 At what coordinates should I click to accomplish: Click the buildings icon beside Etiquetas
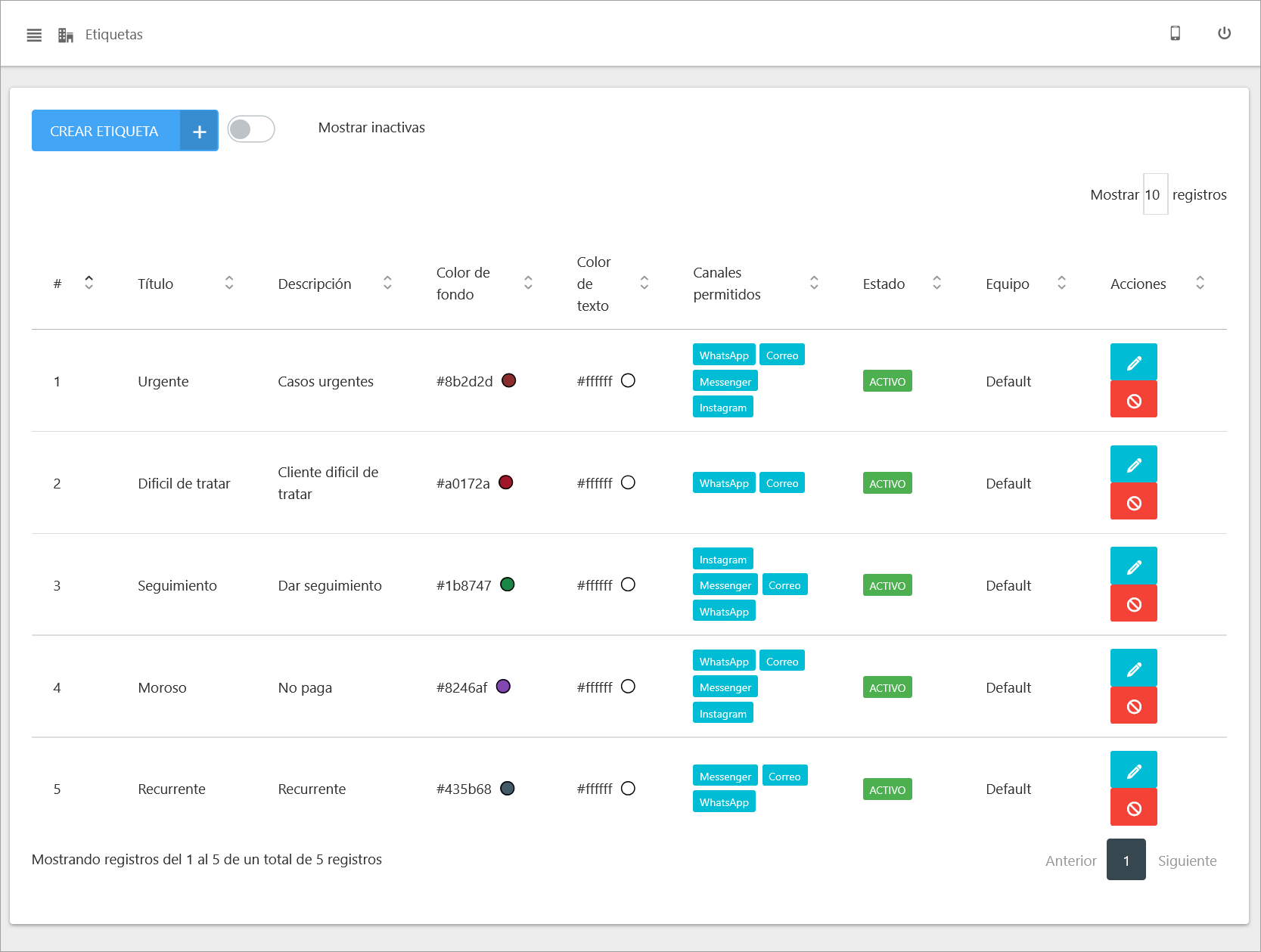pyautogui.click(x=66, y=35)
